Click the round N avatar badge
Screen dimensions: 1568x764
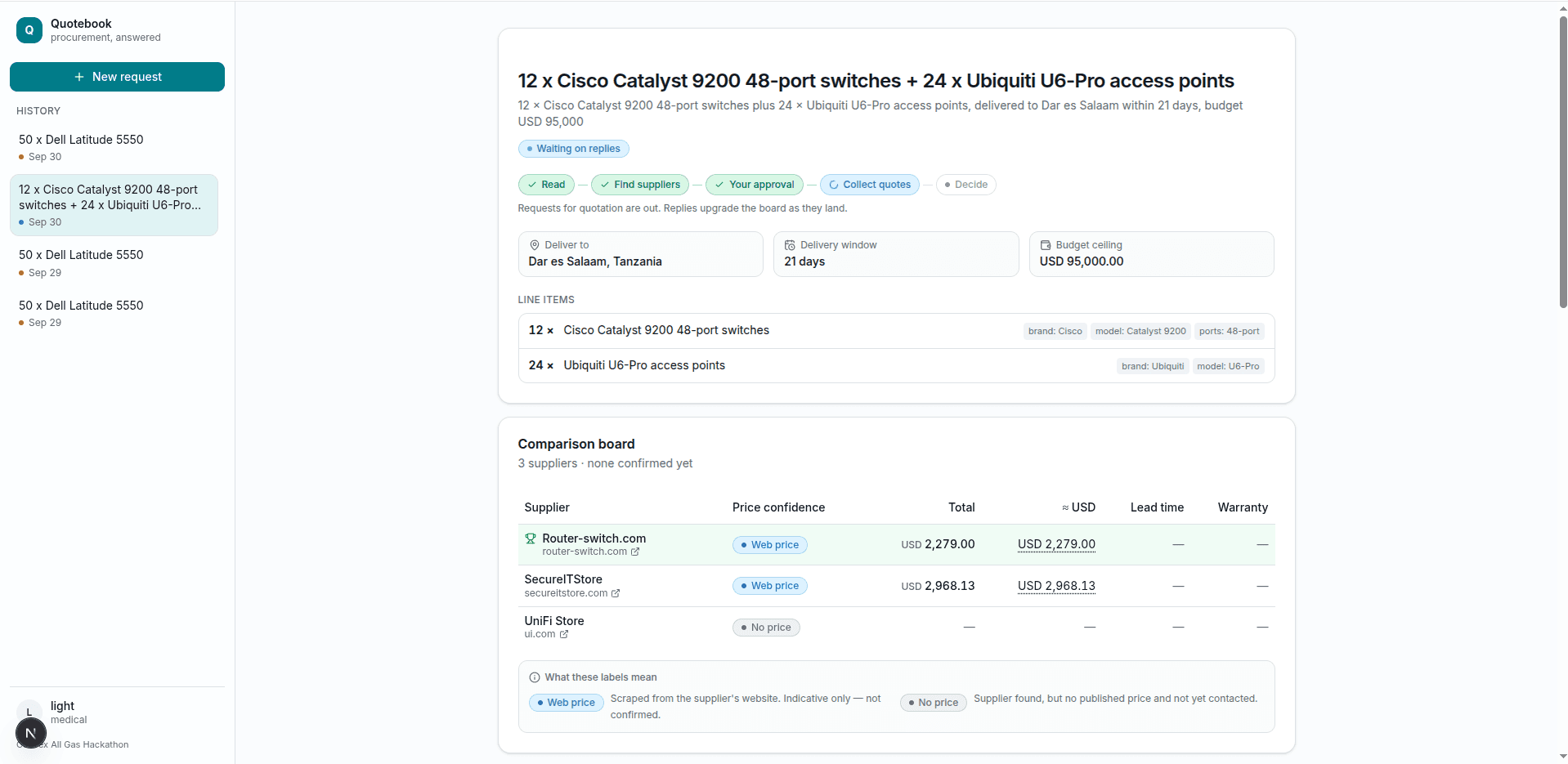pyautogui.click(x=31, y=733)
